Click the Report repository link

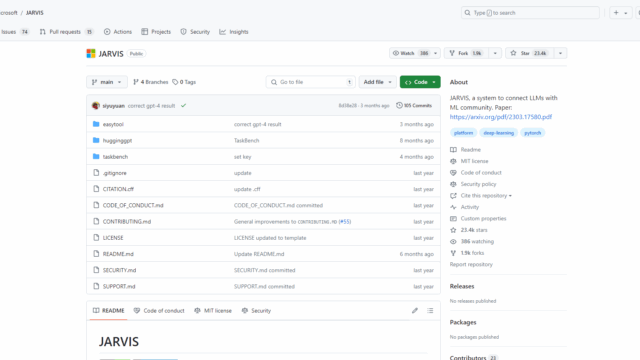point(471,264)
